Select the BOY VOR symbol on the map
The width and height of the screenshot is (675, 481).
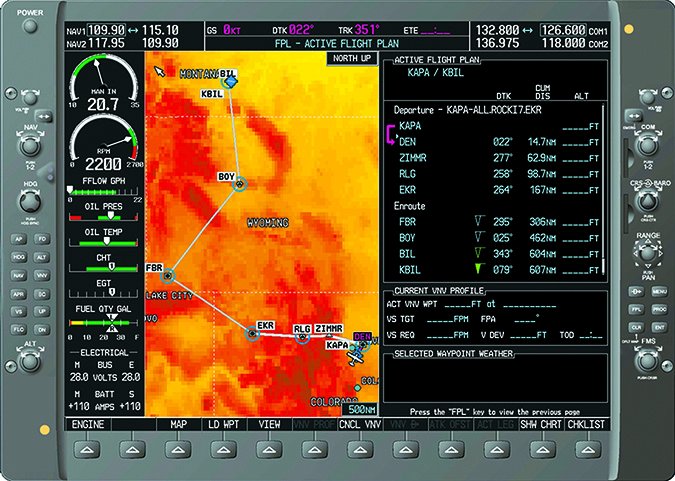click(240, 184)
